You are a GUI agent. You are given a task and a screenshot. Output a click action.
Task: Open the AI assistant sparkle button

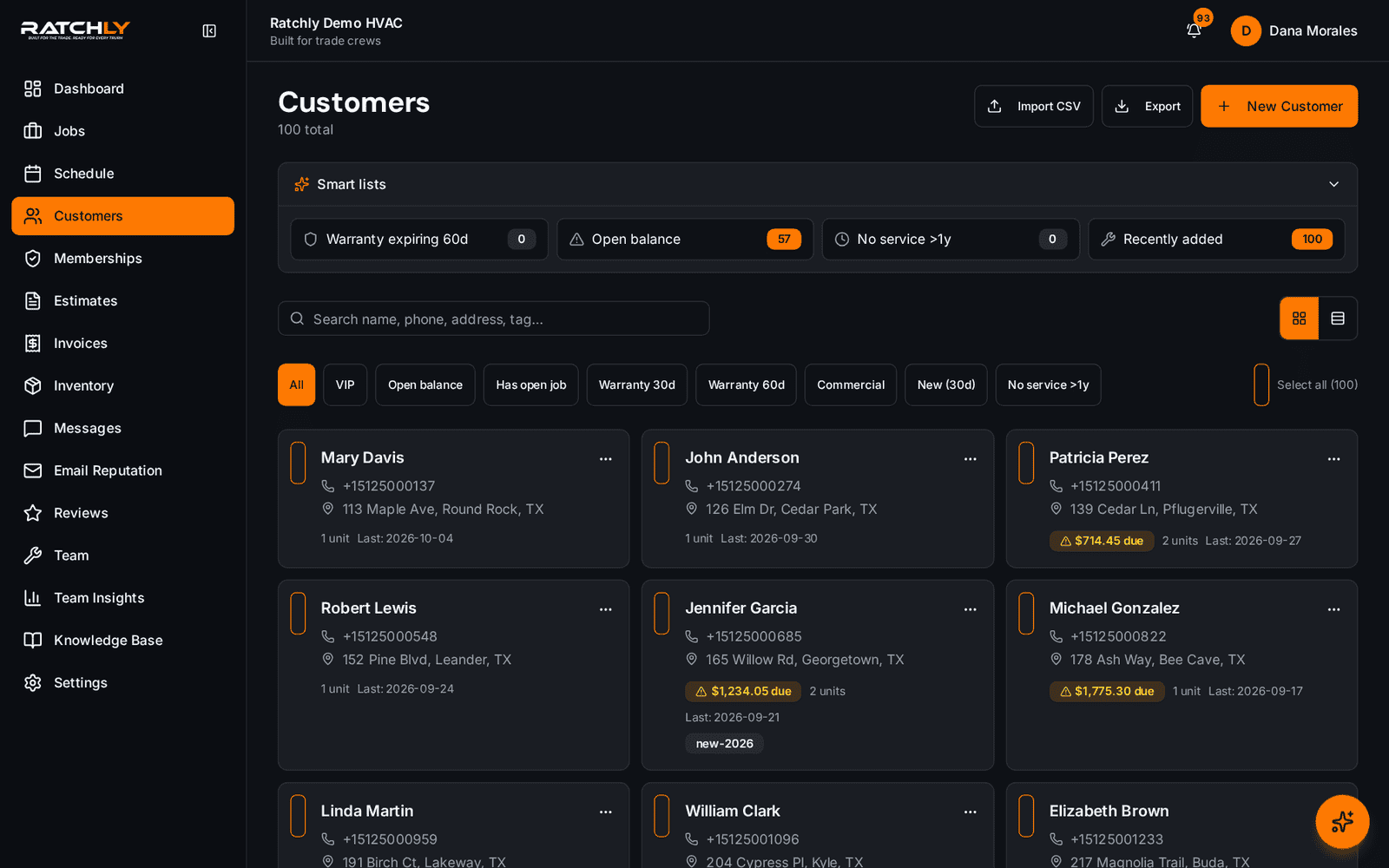(x=1342, y=821)
